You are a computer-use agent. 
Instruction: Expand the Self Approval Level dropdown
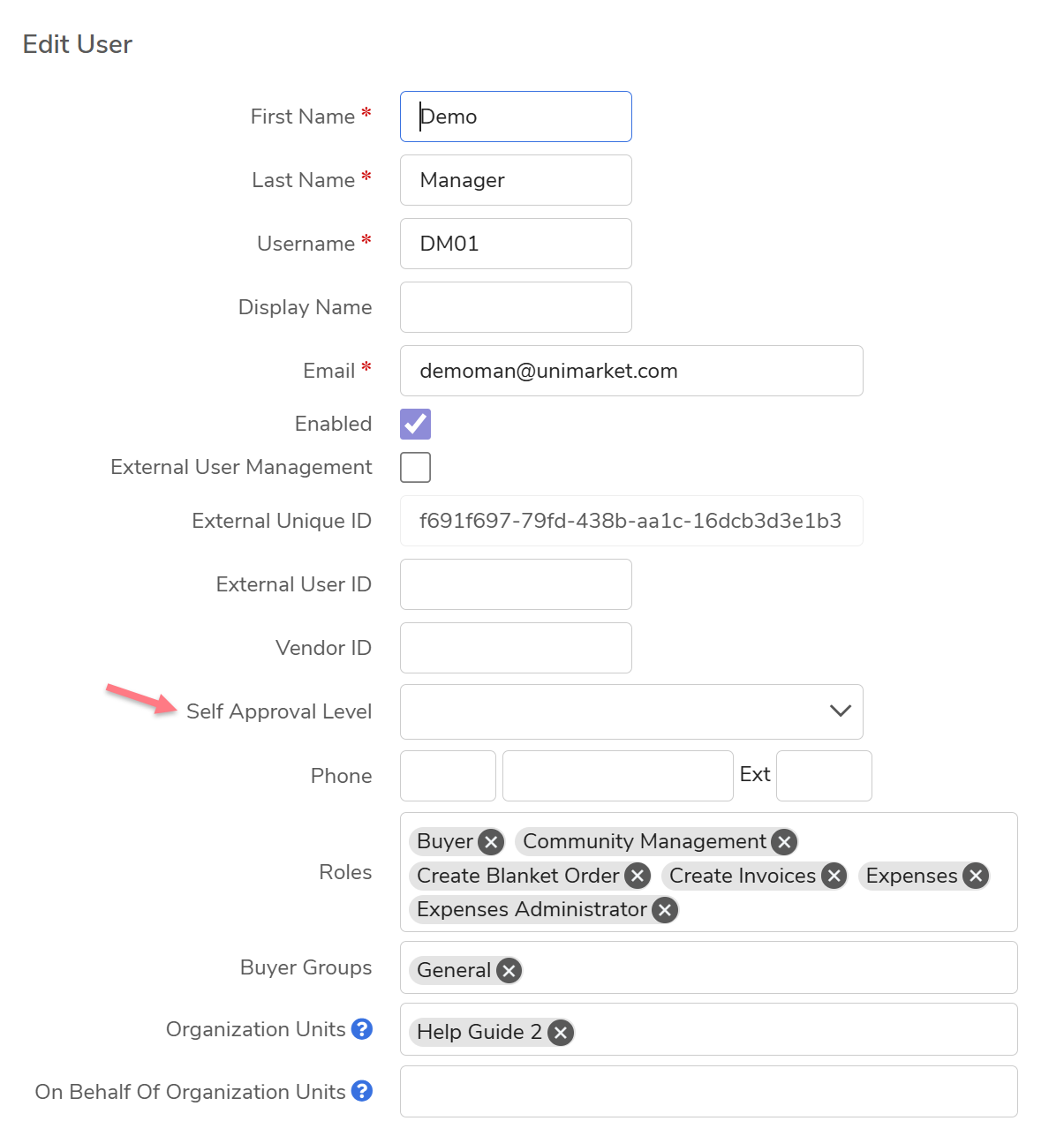pos(631,711)
